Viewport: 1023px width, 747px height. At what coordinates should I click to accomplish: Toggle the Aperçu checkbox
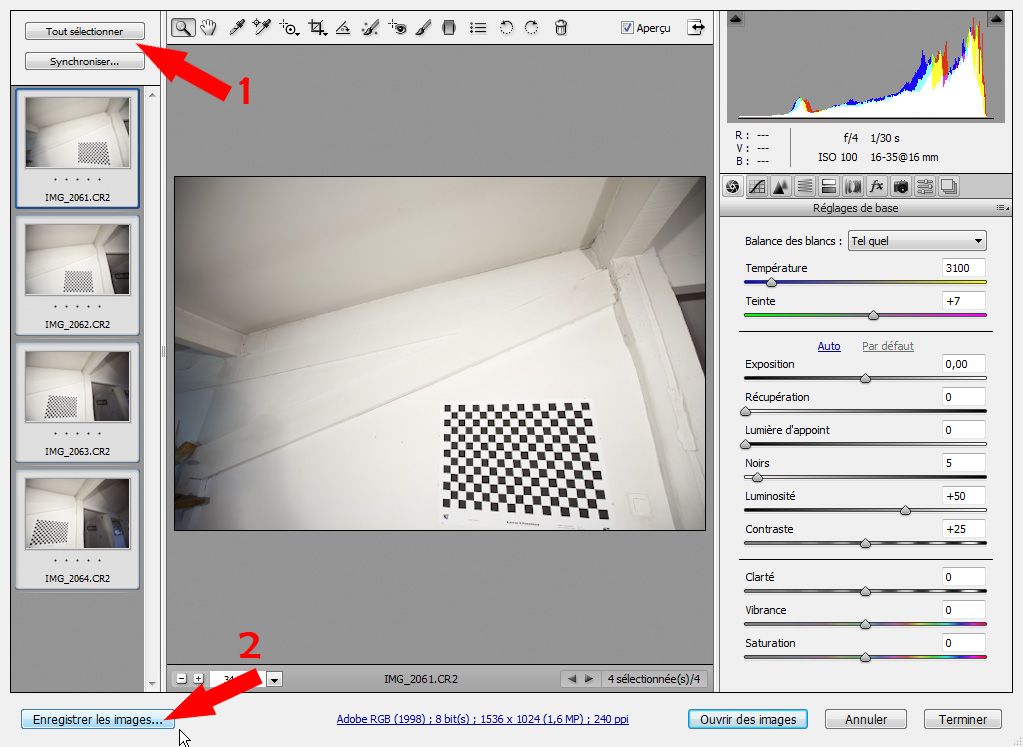coord(626,27)
